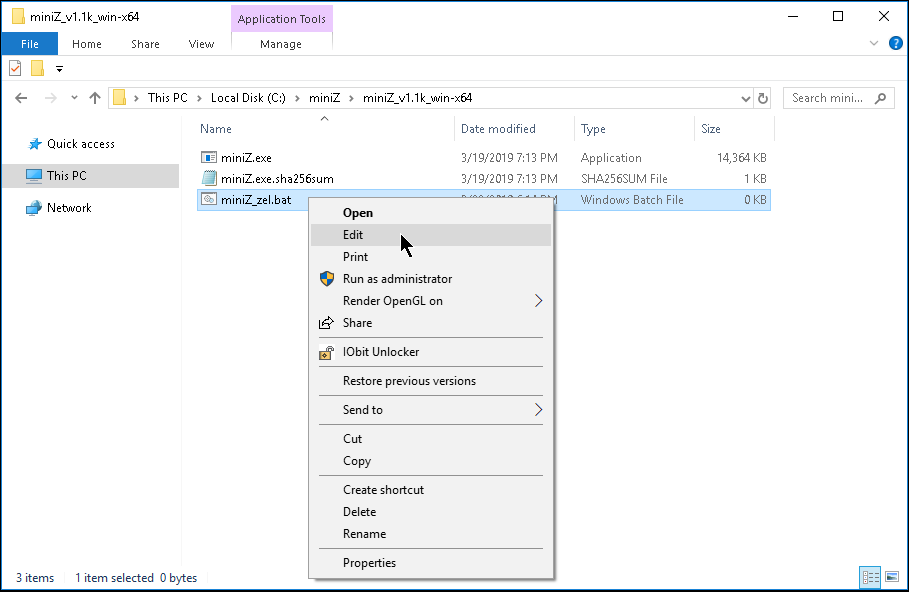This screenshot has width=909, height=592.
Task: Sort by Date modified column header
Action: click(x=498, y=129)
